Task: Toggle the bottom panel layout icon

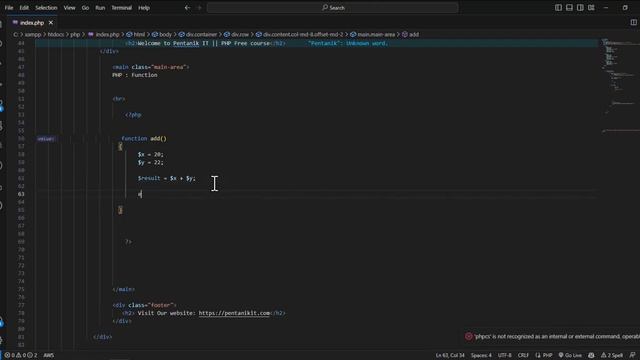Action: pos(569,7)
